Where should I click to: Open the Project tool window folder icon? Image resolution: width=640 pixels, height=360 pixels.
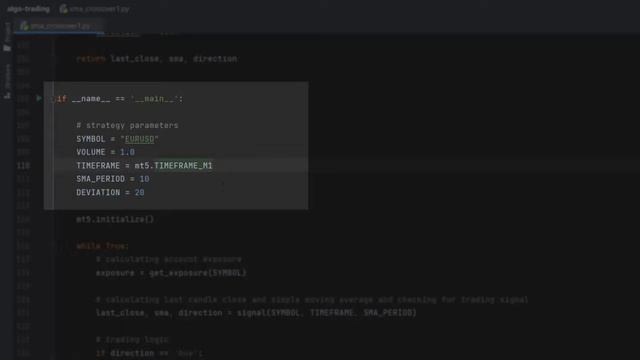(7, 48)
